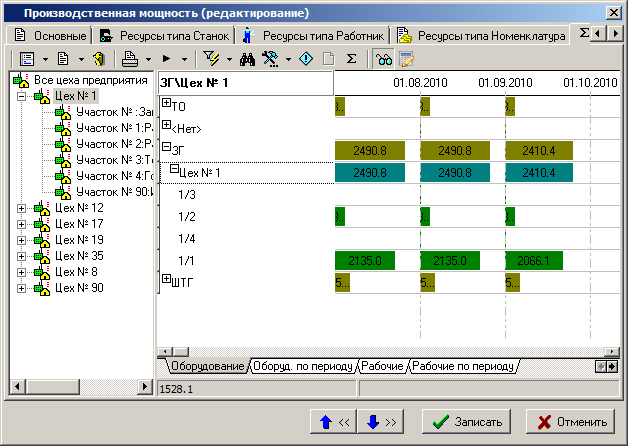Viewport: 628px width, 446px height.
Task: Click the binoculars search icon
Action: click(247, 60)
